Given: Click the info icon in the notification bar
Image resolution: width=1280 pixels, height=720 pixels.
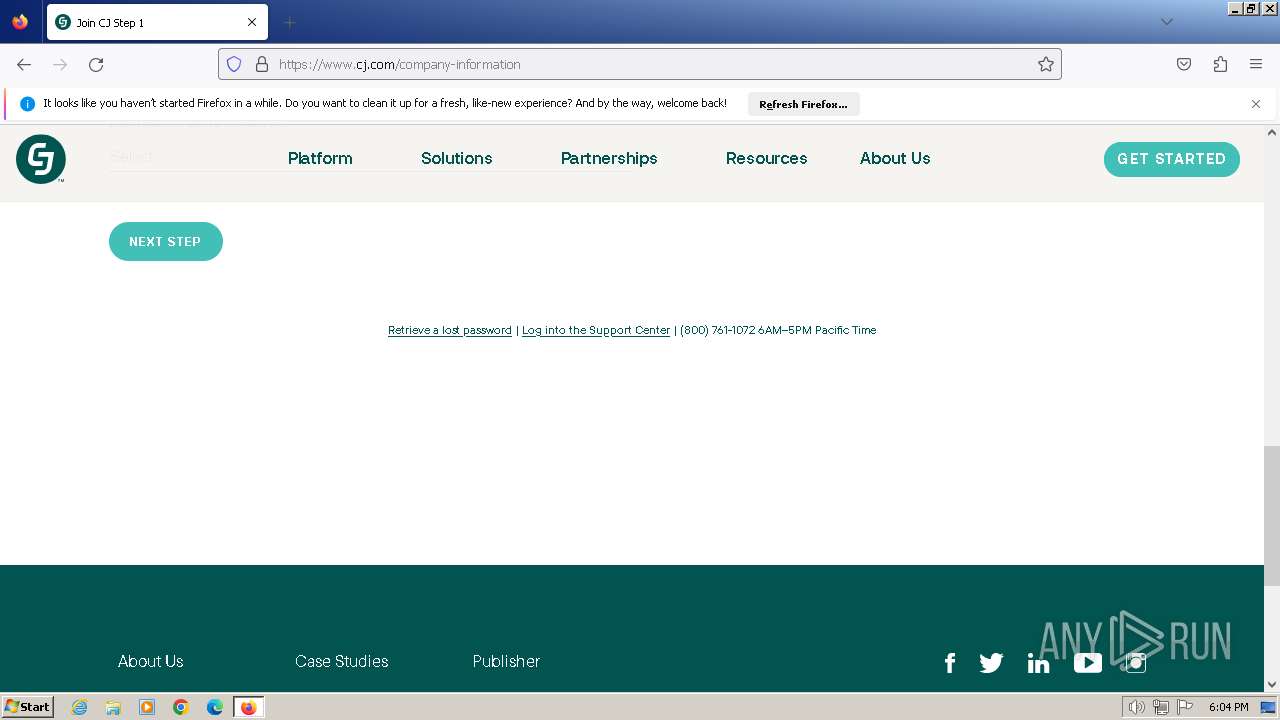Looking at the screenshot, I should click(27, 104).
